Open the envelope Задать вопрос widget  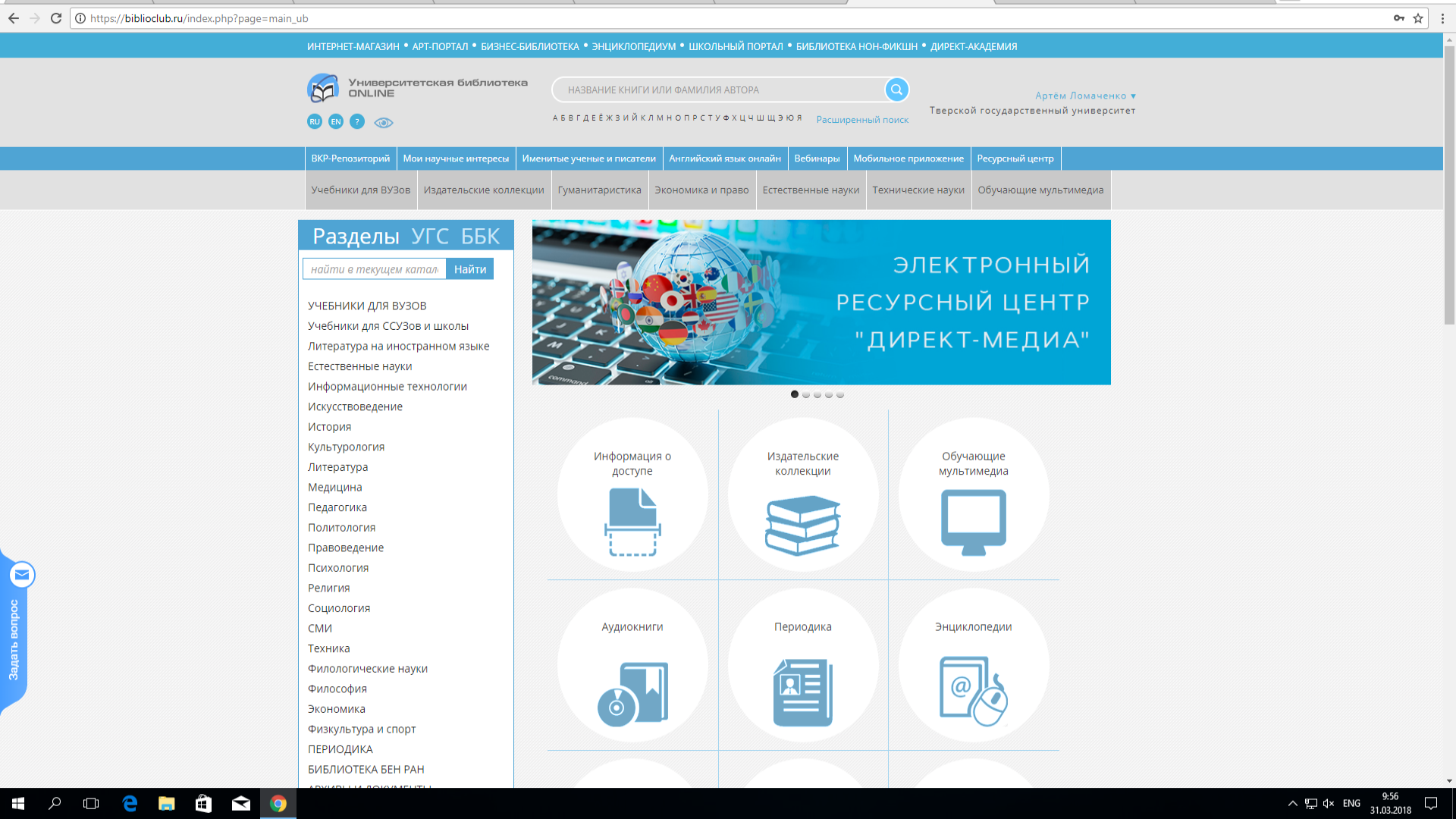(22, 575)
